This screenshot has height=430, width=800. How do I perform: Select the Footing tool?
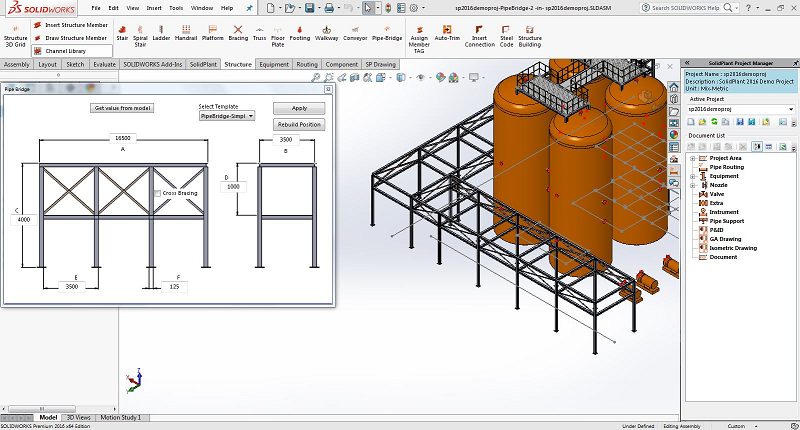299,33
